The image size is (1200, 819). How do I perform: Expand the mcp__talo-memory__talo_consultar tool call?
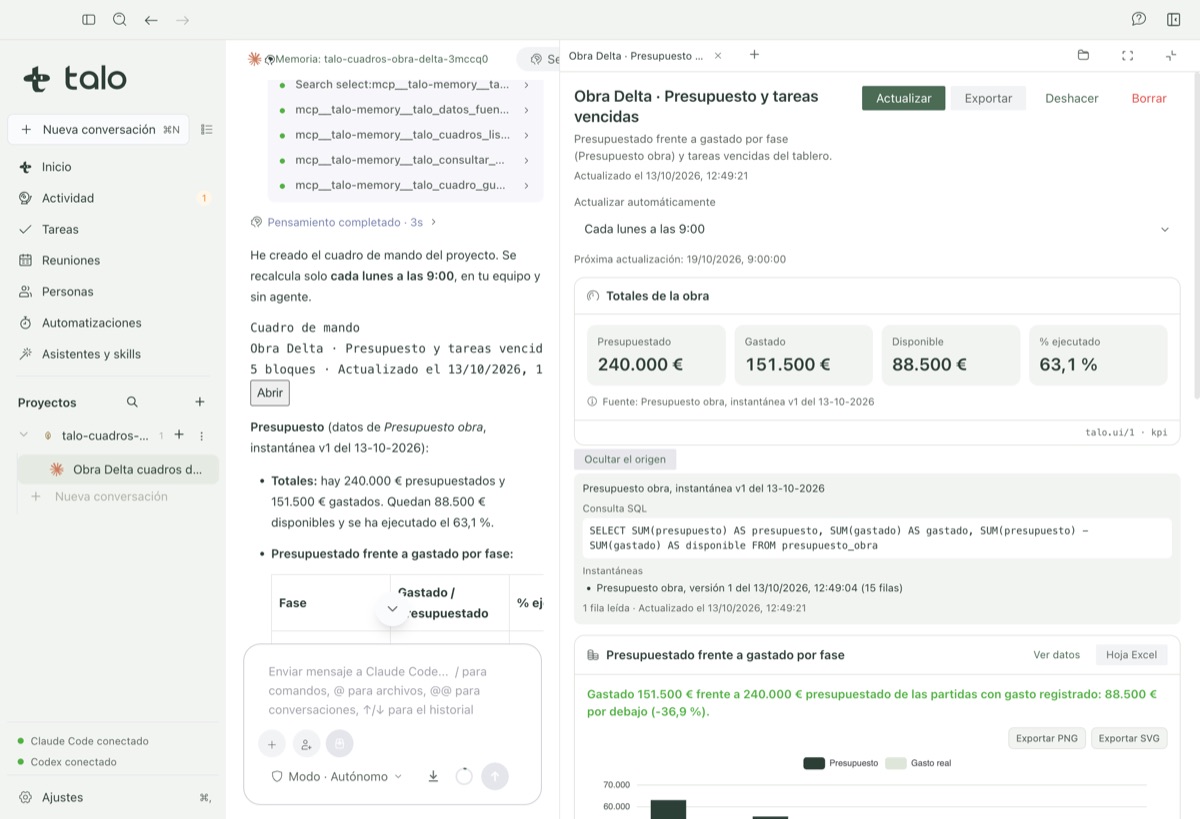405,160
